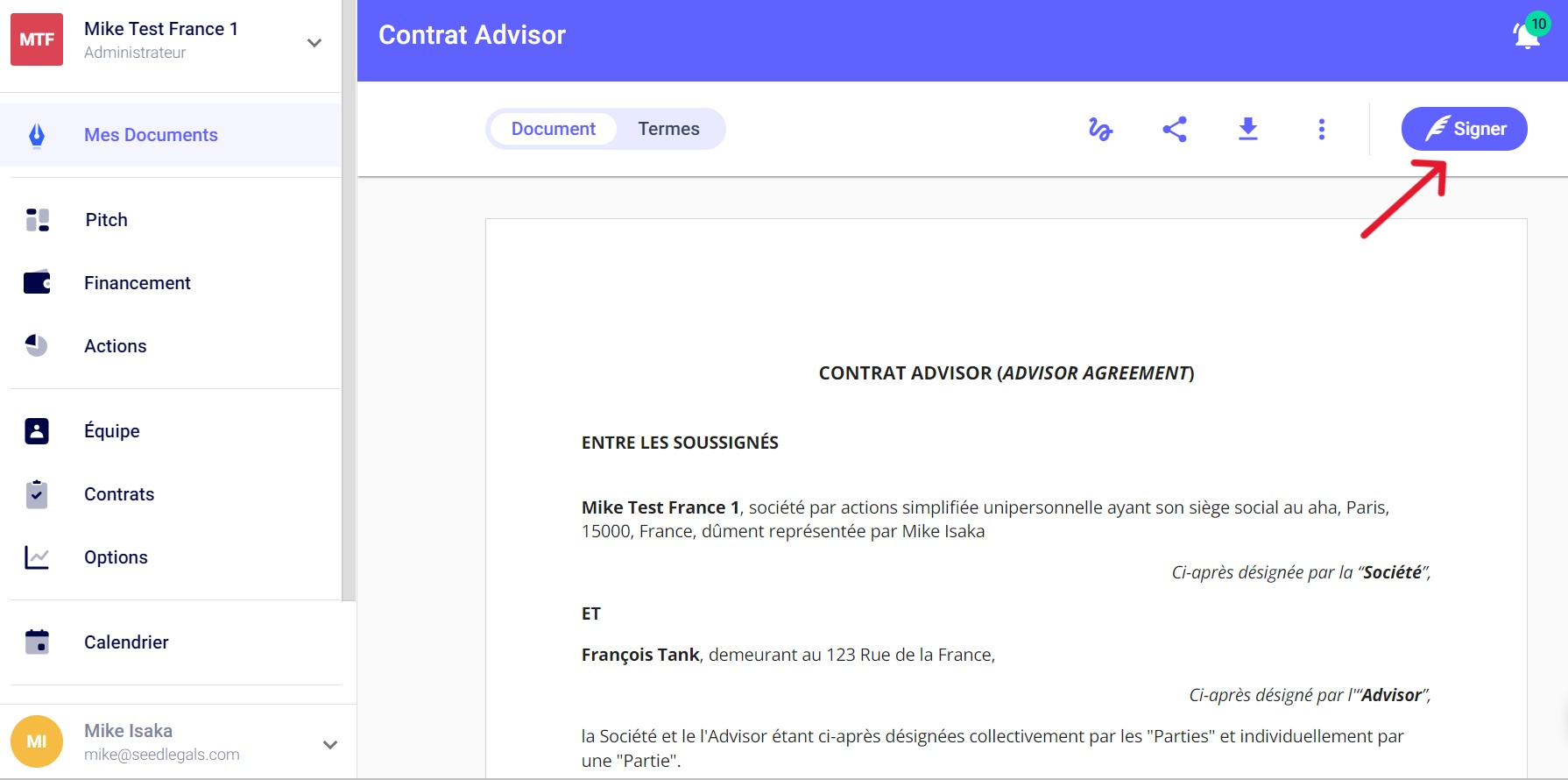Click the signature squiggle icon in toolbar
This screenshot has width=1568, height=780.
[x=1100, y=130]
